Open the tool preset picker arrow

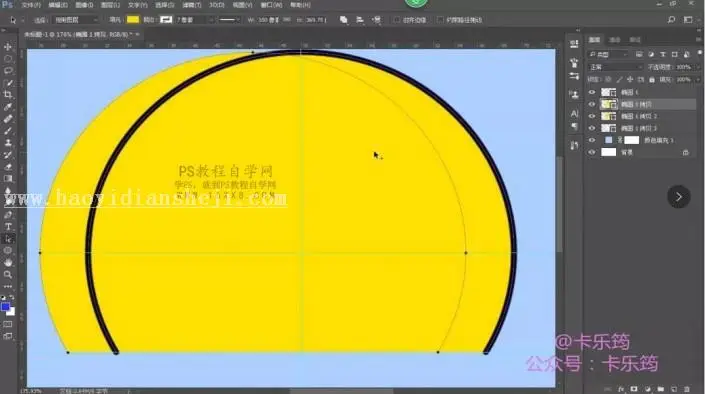[22, 20]
